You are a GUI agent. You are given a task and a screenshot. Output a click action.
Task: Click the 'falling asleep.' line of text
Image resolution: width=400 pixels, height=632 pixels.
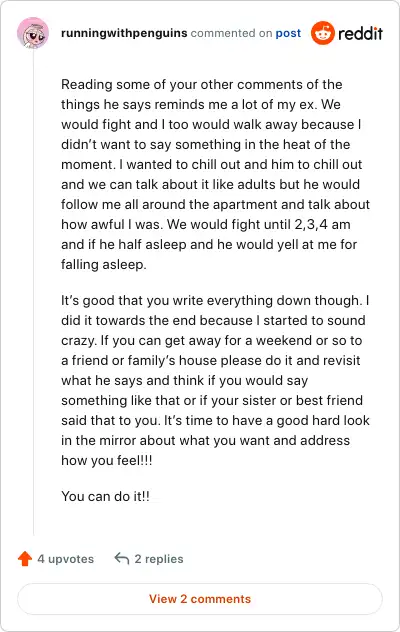[x=104, y=264]
